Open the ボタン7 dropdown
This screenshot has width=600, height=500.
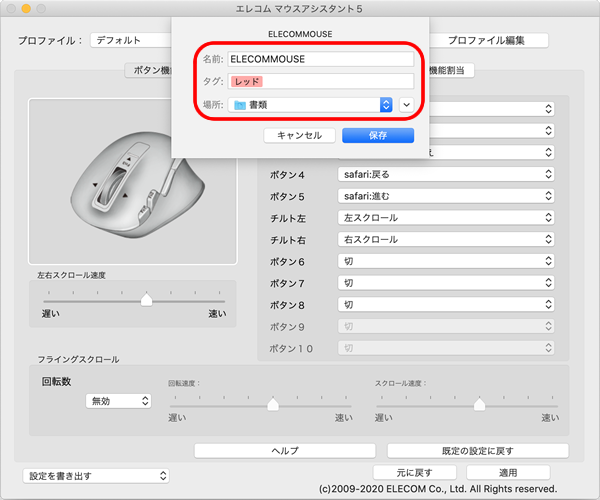[x=446, y=283]
